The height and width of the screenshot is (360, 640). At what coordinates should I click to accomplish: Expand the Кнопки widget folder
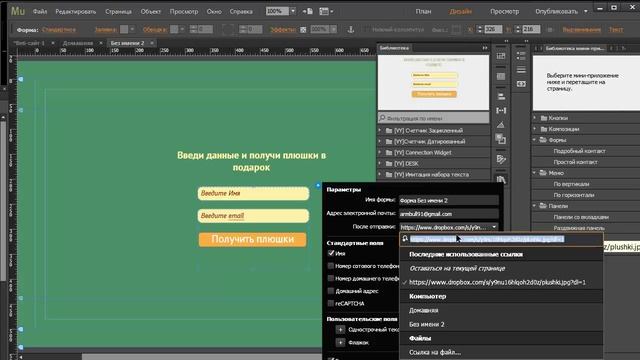click(x=535, y=118)
